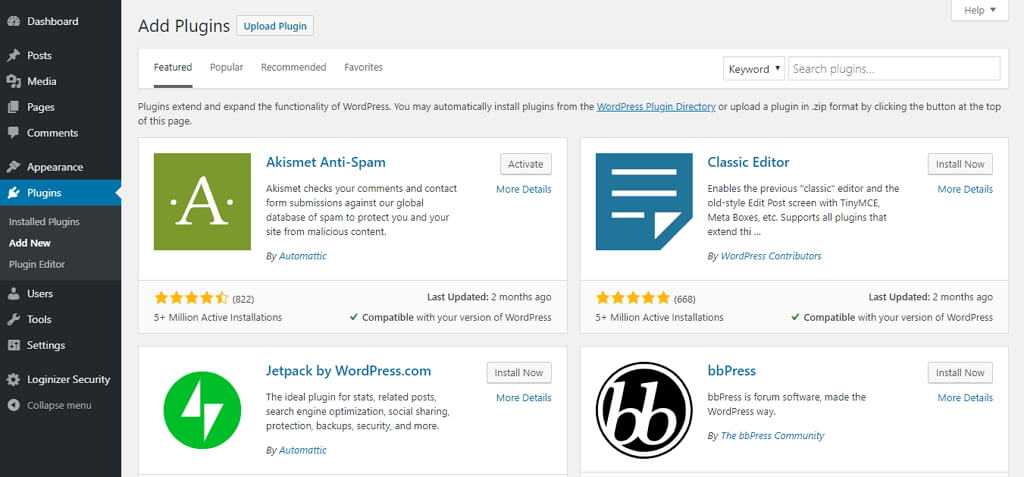Activate the Akismet Anti-Spam plugin
Screen dimensions: 1024x477
[x=525, y=164]
